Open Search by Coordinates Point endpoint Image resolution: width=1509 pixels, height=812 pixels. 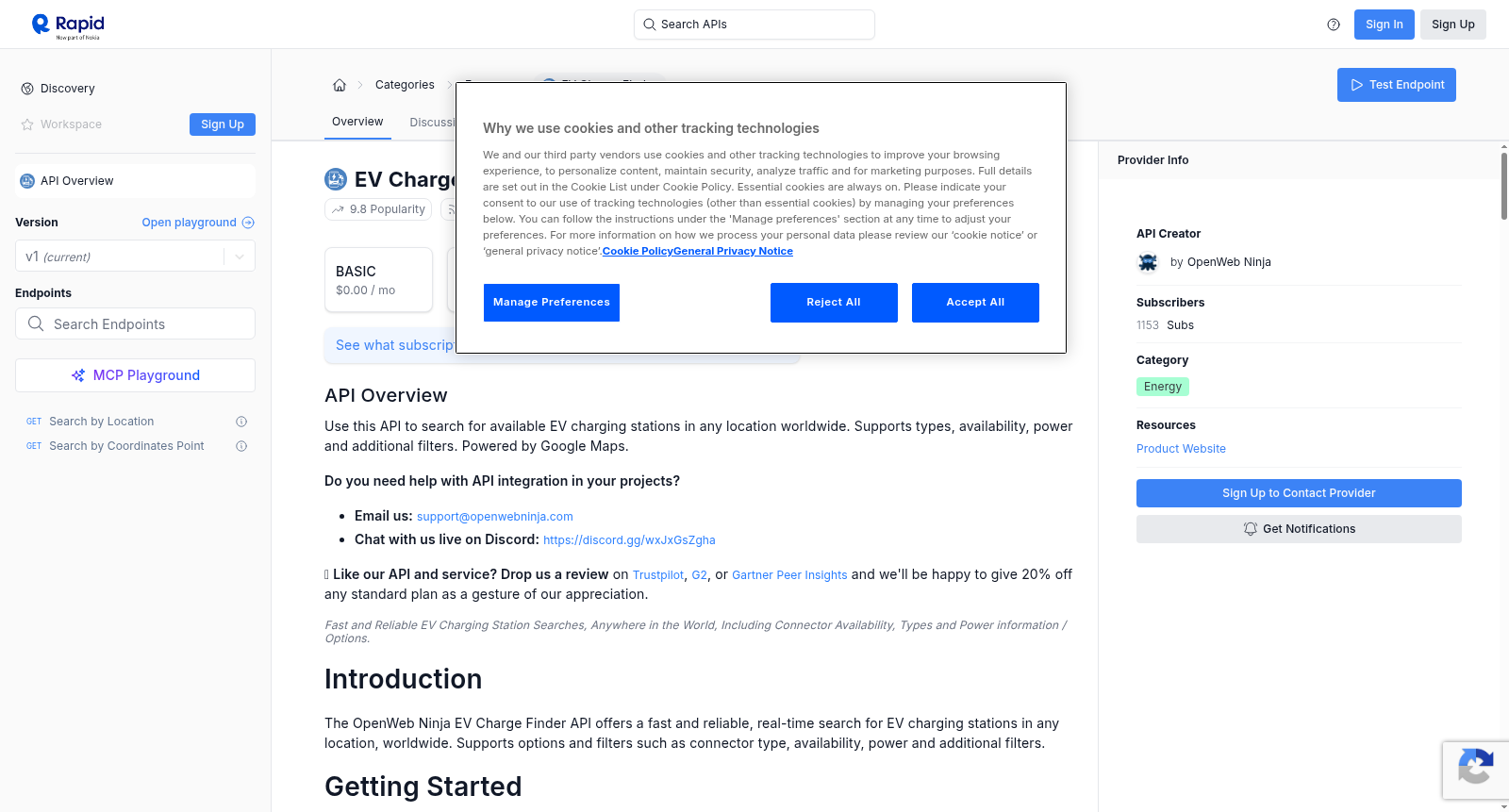(x=126, y=446)
